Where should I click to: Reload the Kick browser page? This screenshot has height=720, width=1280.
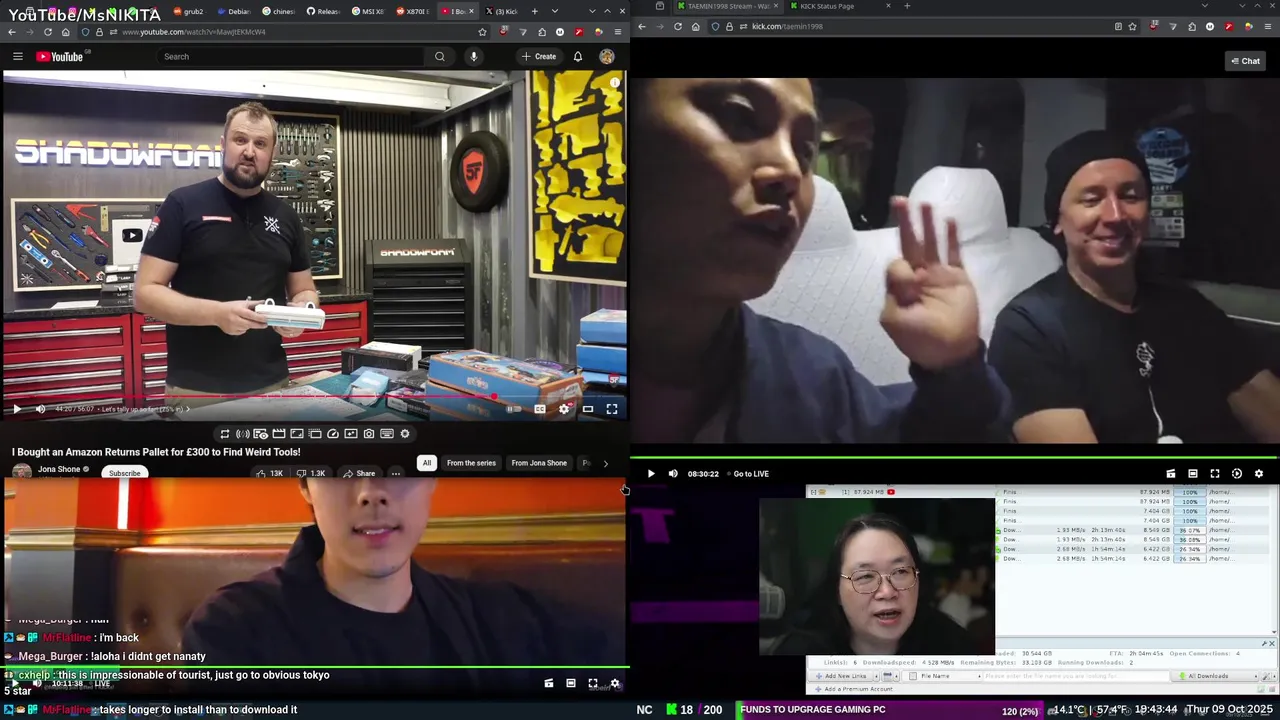coord(677,26)
